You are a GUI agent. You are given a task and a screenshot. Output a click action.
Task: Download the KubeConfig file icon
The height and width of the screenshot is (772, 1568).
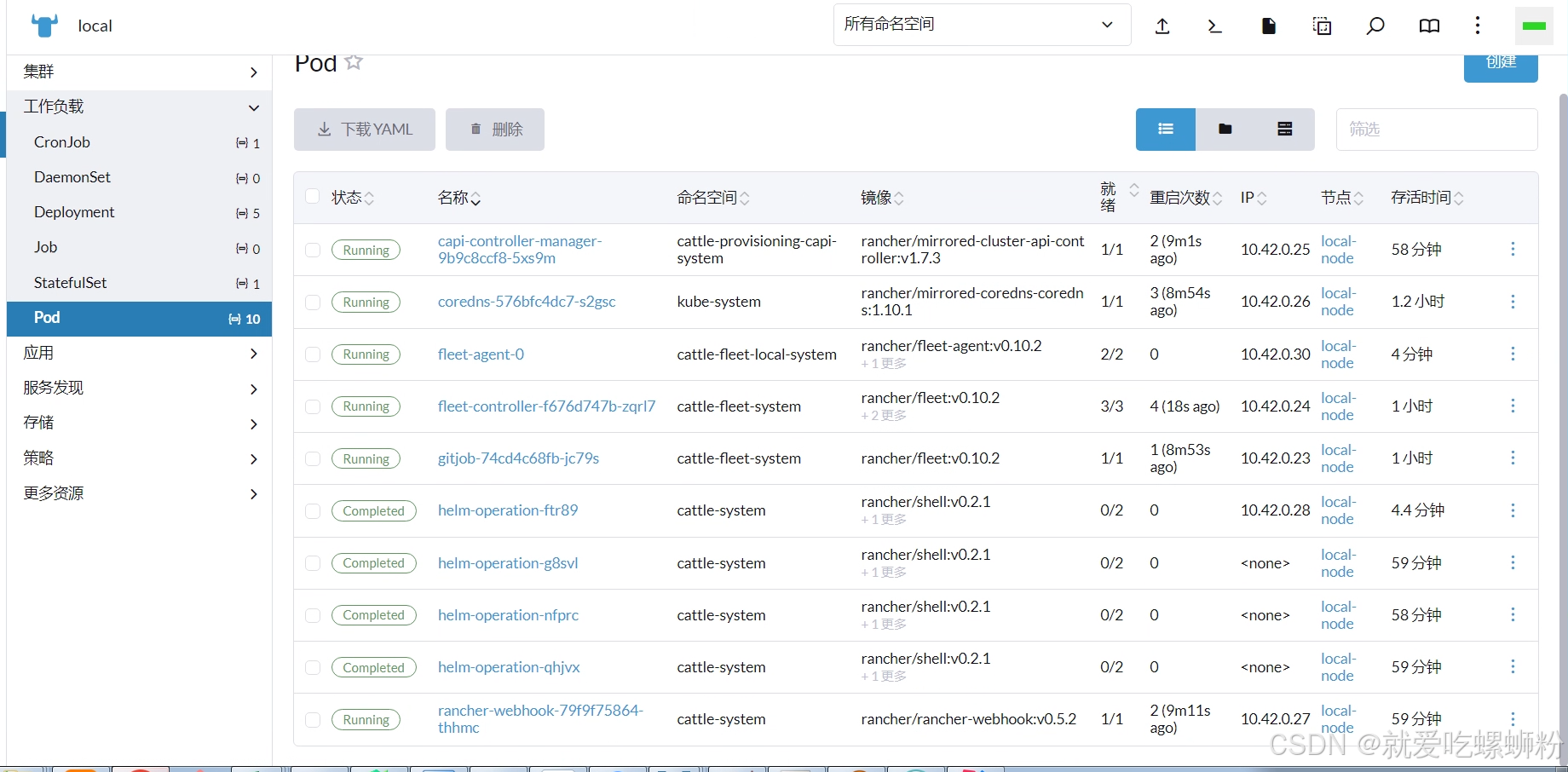(1269, 26)
